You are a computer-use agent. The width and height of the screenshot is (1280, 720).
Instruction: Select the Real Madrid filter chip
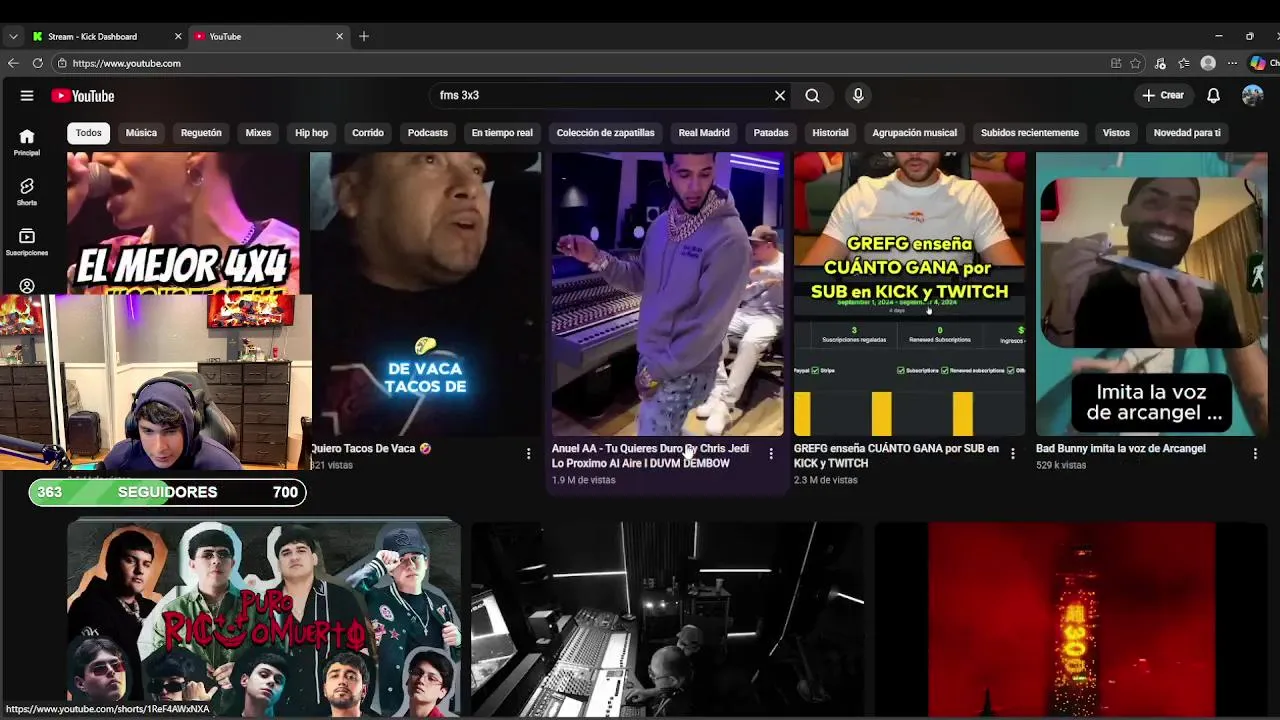tap(704, 132)
